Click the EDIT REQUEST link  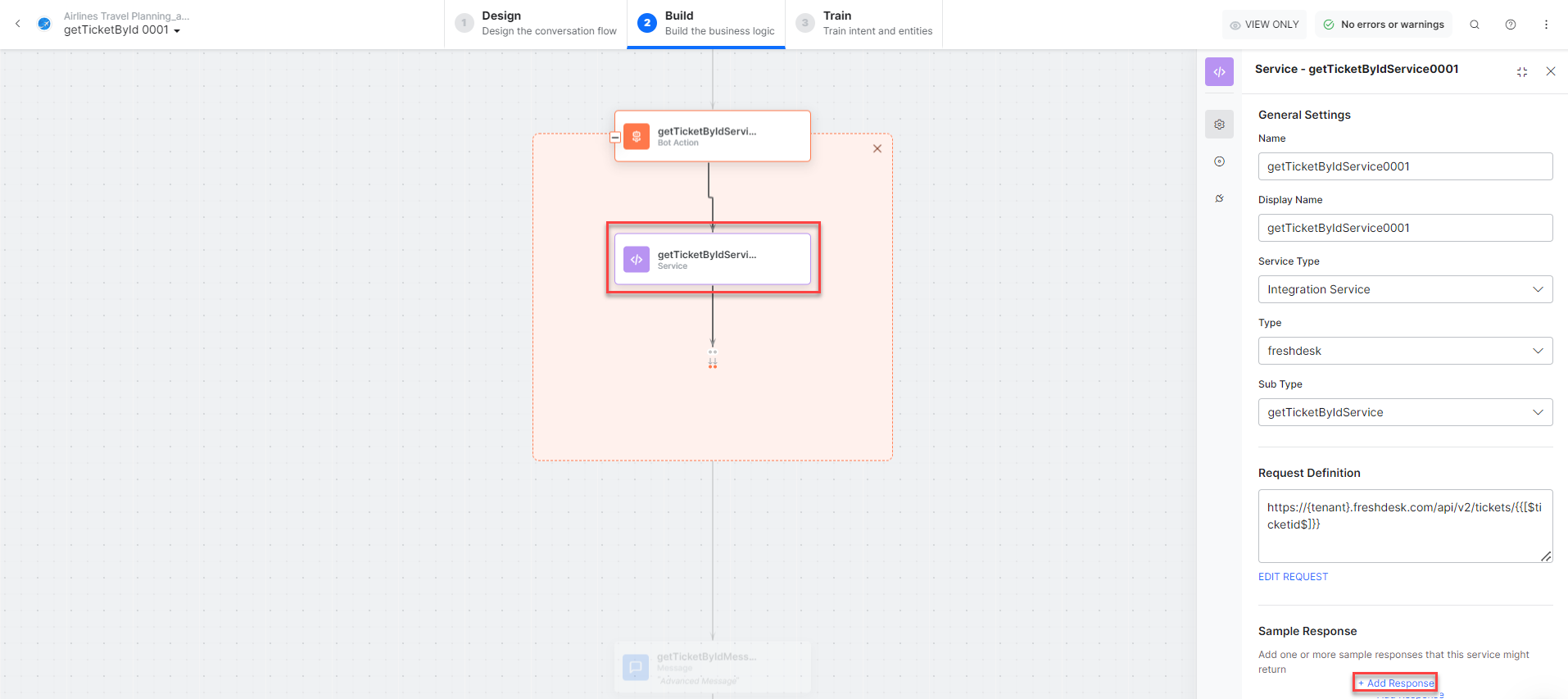[x=1293, y=577]
